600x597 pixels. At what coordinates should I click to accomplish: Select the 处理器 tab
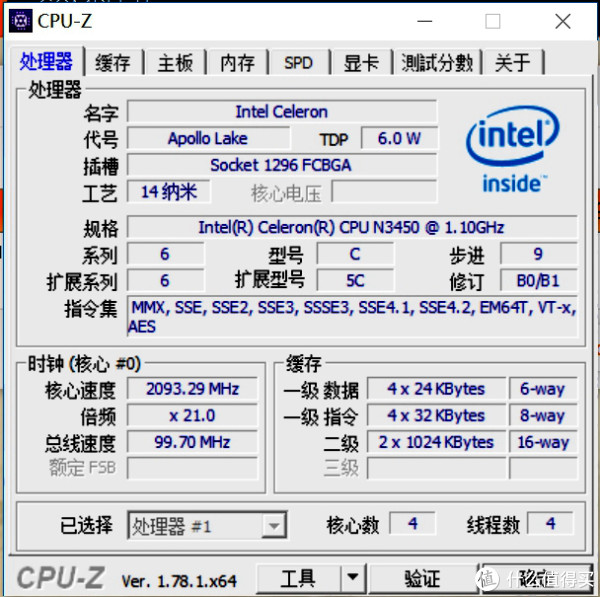[x=46, y=61]
